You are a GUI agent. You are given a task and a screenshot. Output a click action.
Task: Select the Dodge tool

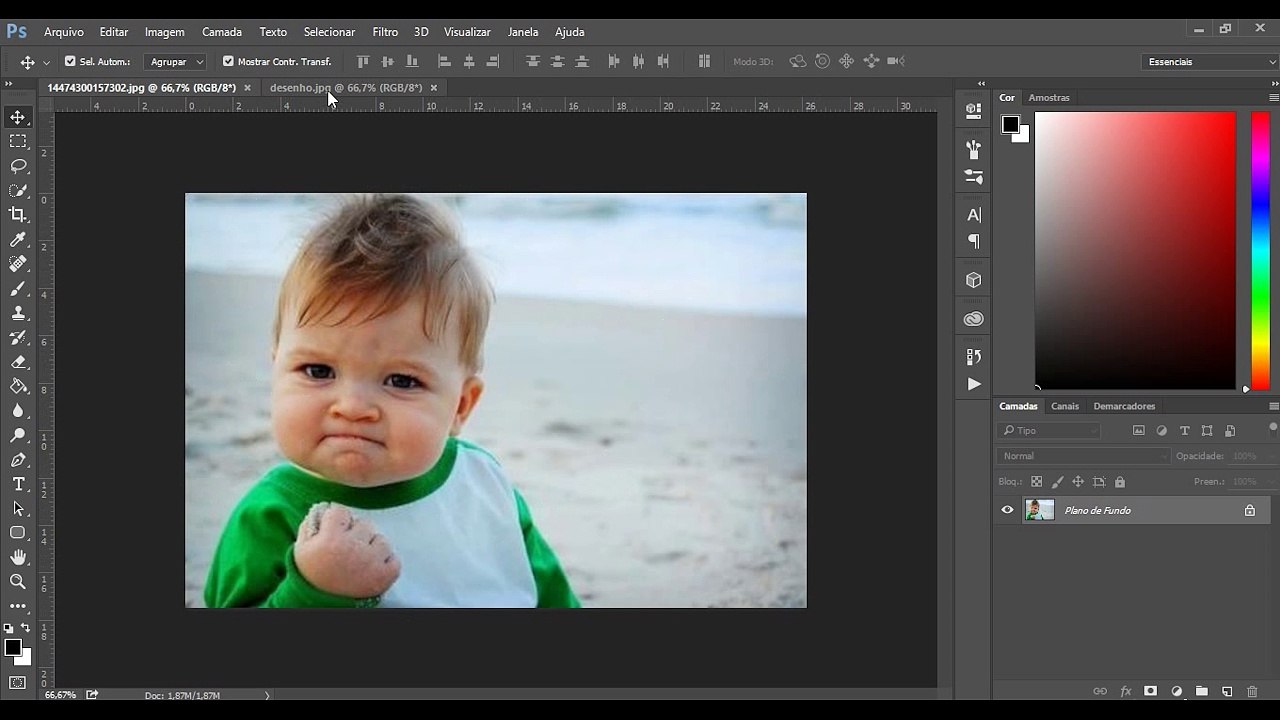(x=18, y=435)
